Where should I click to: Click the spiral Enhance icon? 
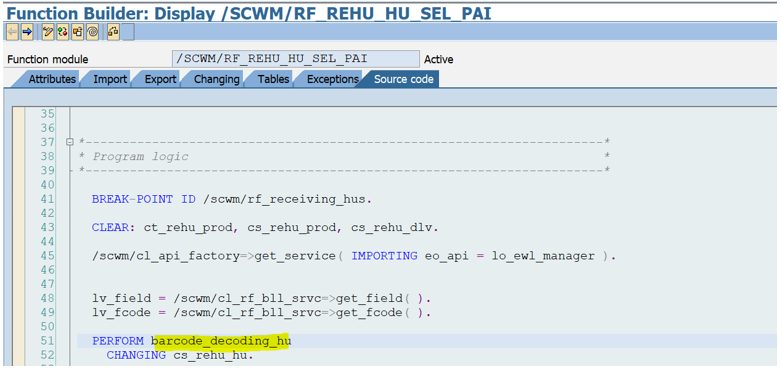click(93, 32)
